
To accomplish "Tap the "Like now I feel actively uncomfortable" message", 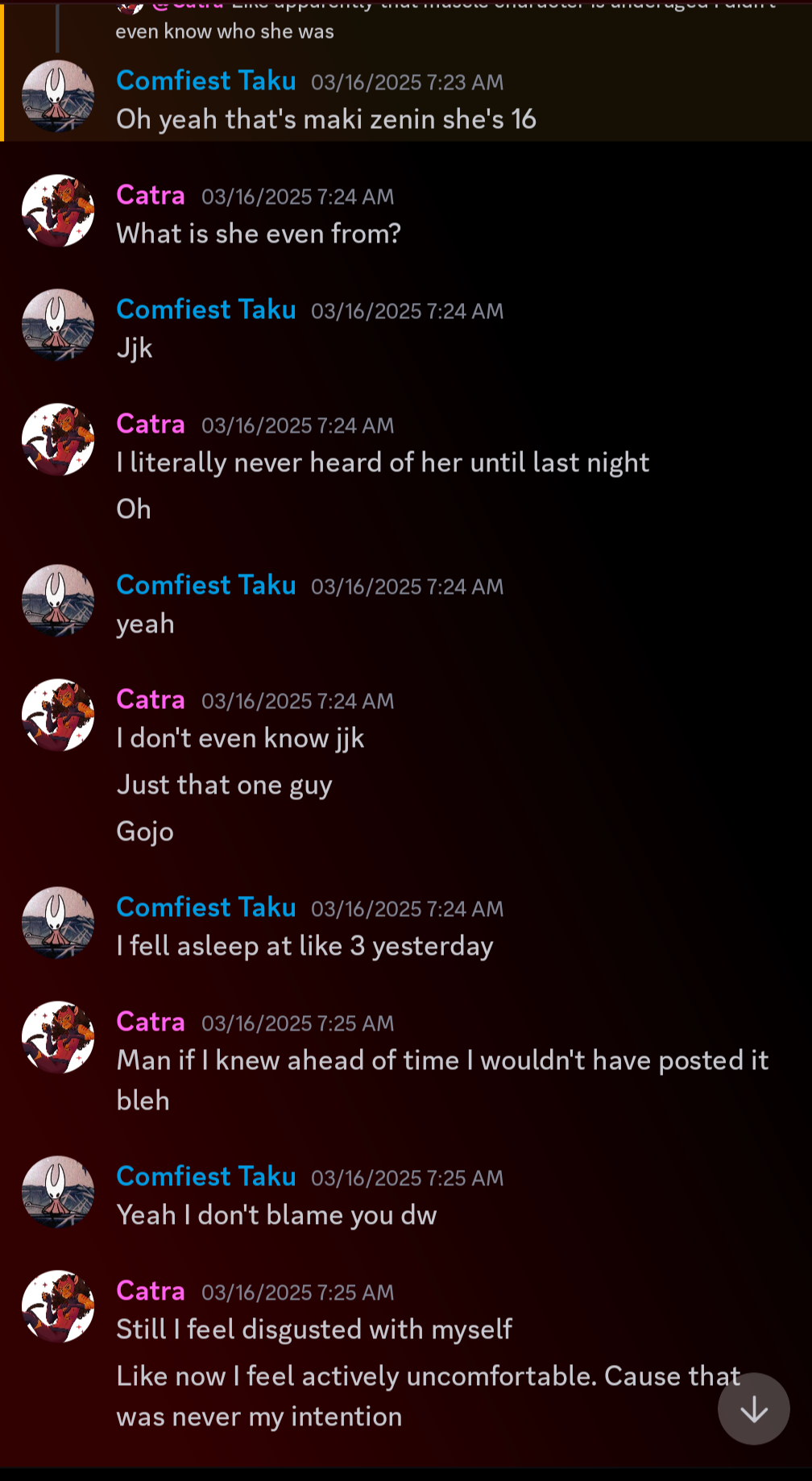I will (403, 1396).
